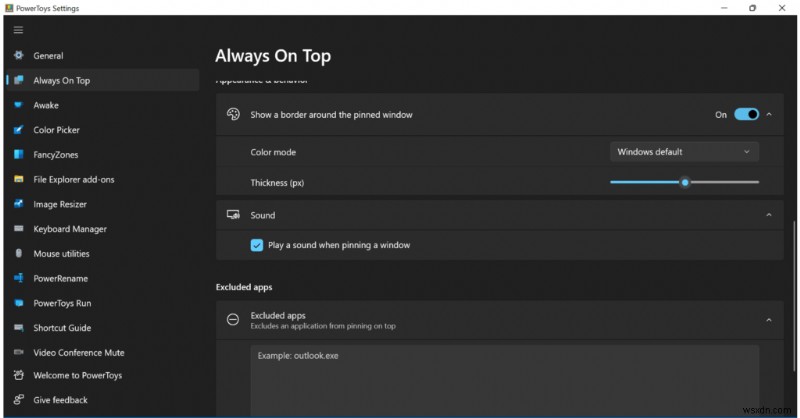Click the Awake cup icon
Screen dimensions: 800x418
19,105
